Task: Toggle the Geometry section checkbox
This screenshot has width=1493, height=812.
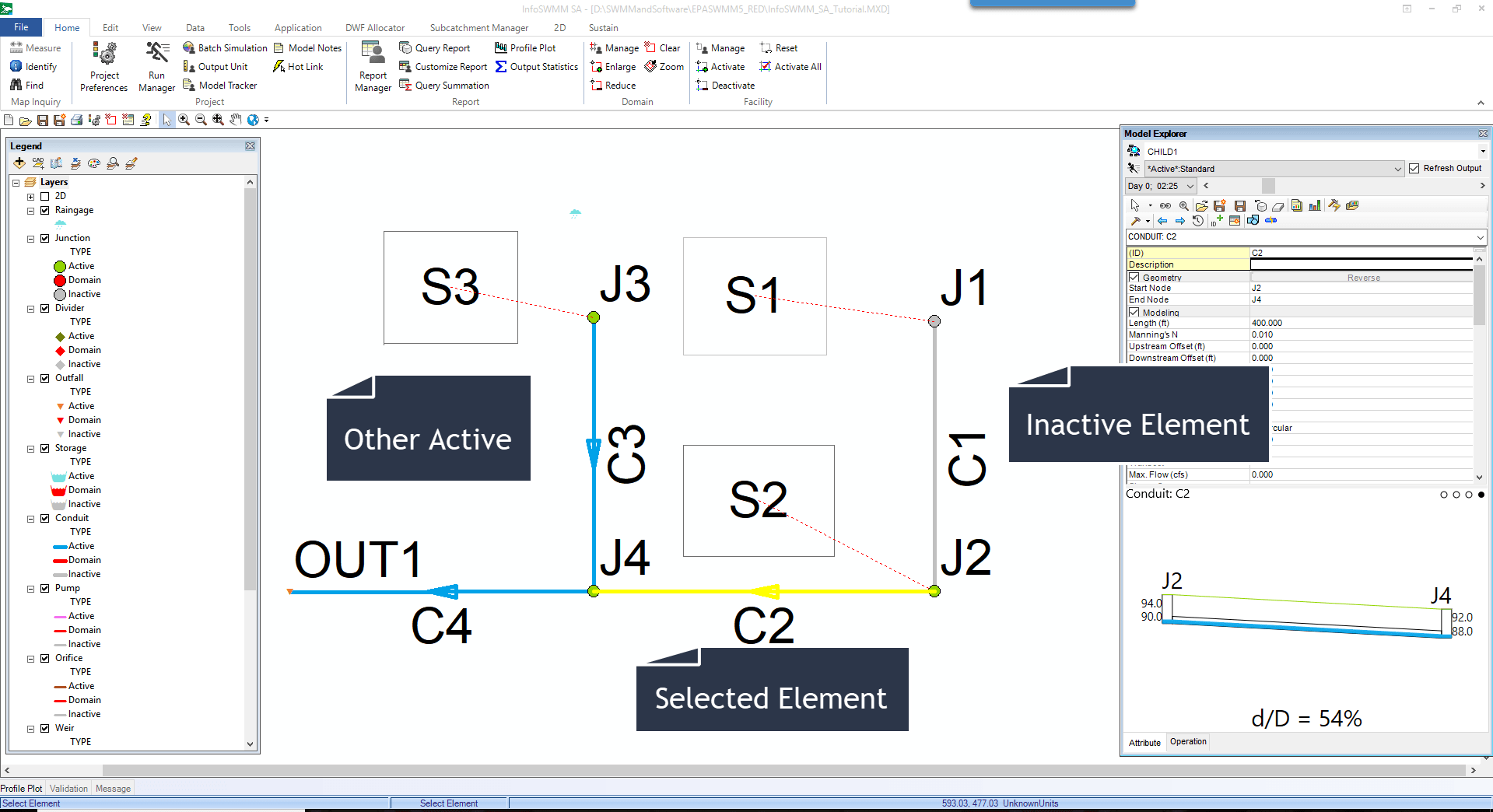Action: [1134, 277]
